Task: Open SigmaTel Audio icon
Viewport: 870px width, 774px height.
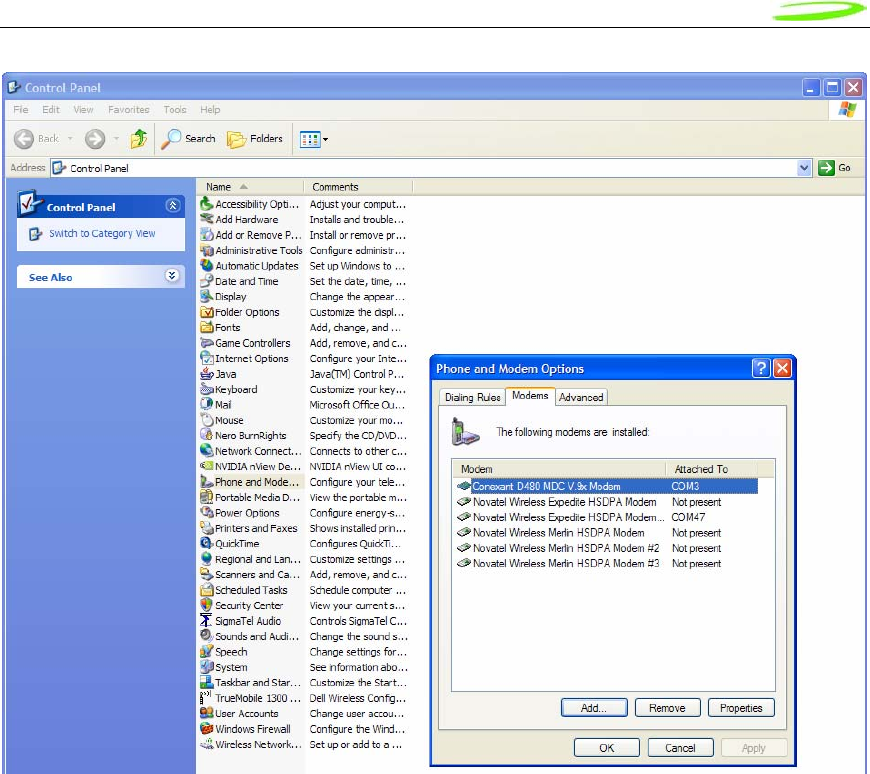Action: pyautogui.click(x=207, y=621)
